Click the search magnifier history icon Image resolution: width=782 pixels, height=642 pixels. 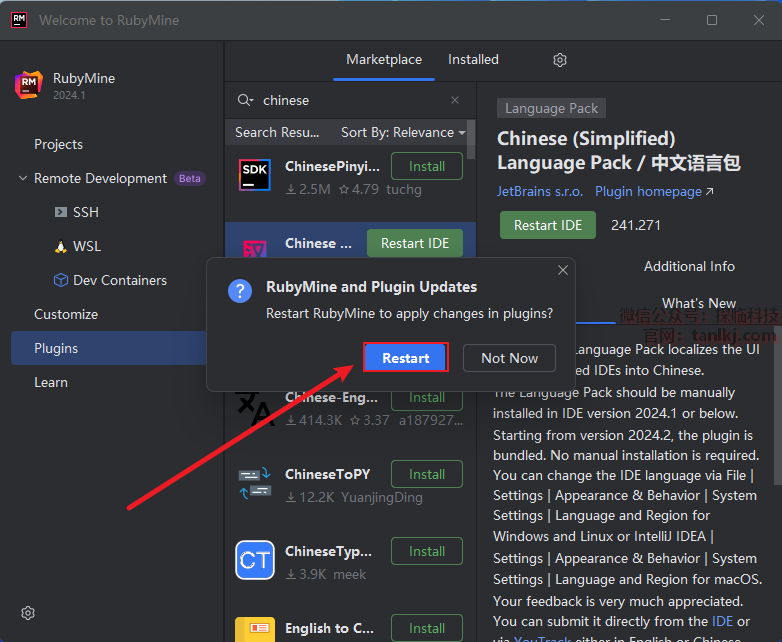pos(245,100)
